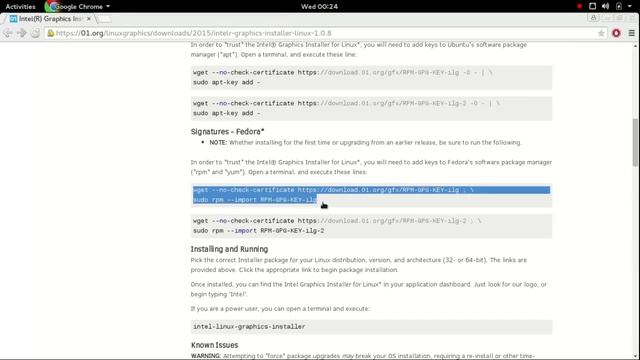Viewport: 640px width, 360px height.
Task: Go back with the browser back arrow
Action: pyautogui.click(x=8, y=33)
